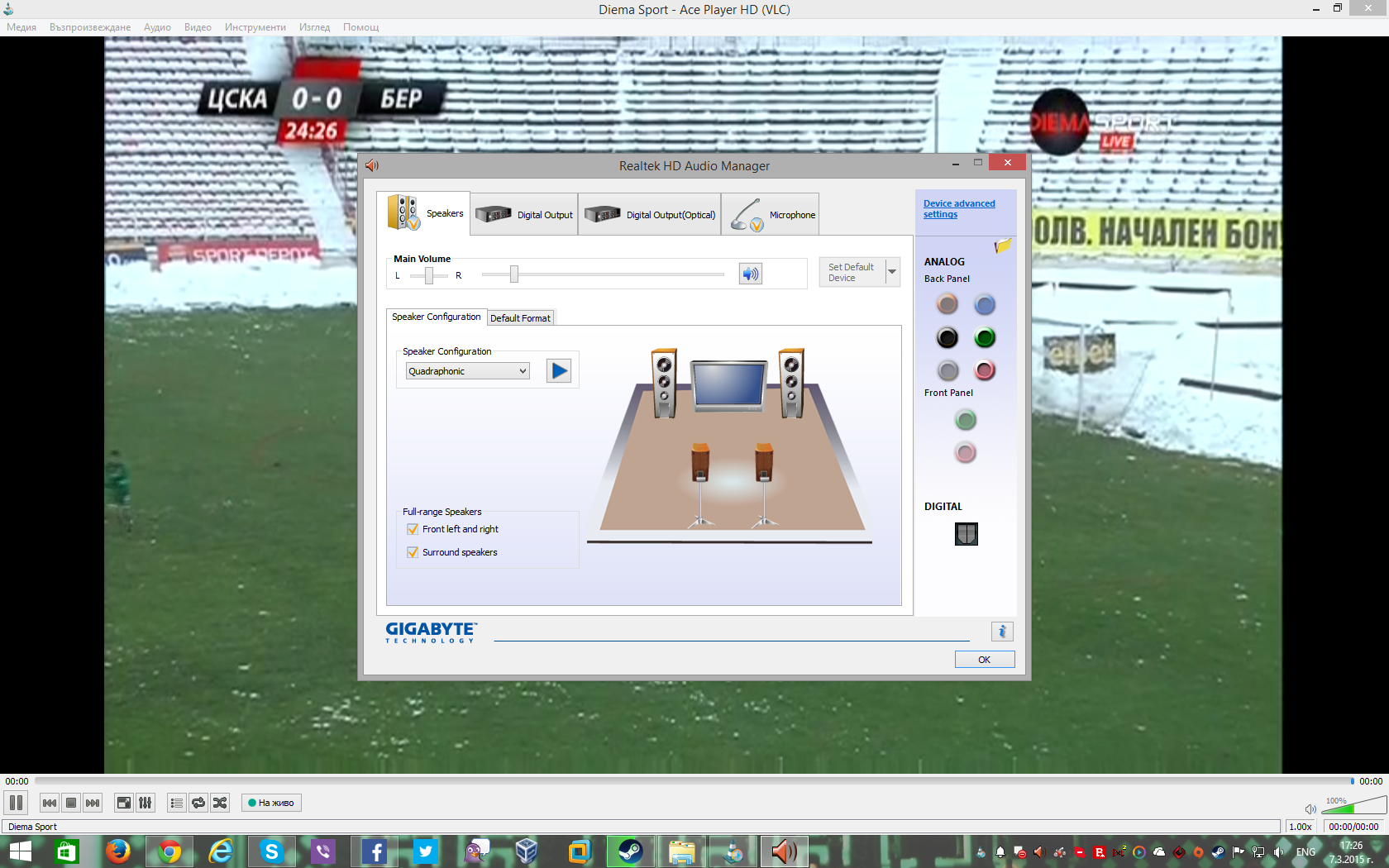1389x868 pixels.
Task: Open the Инструменти menu
Action: (x=255, y=27)
